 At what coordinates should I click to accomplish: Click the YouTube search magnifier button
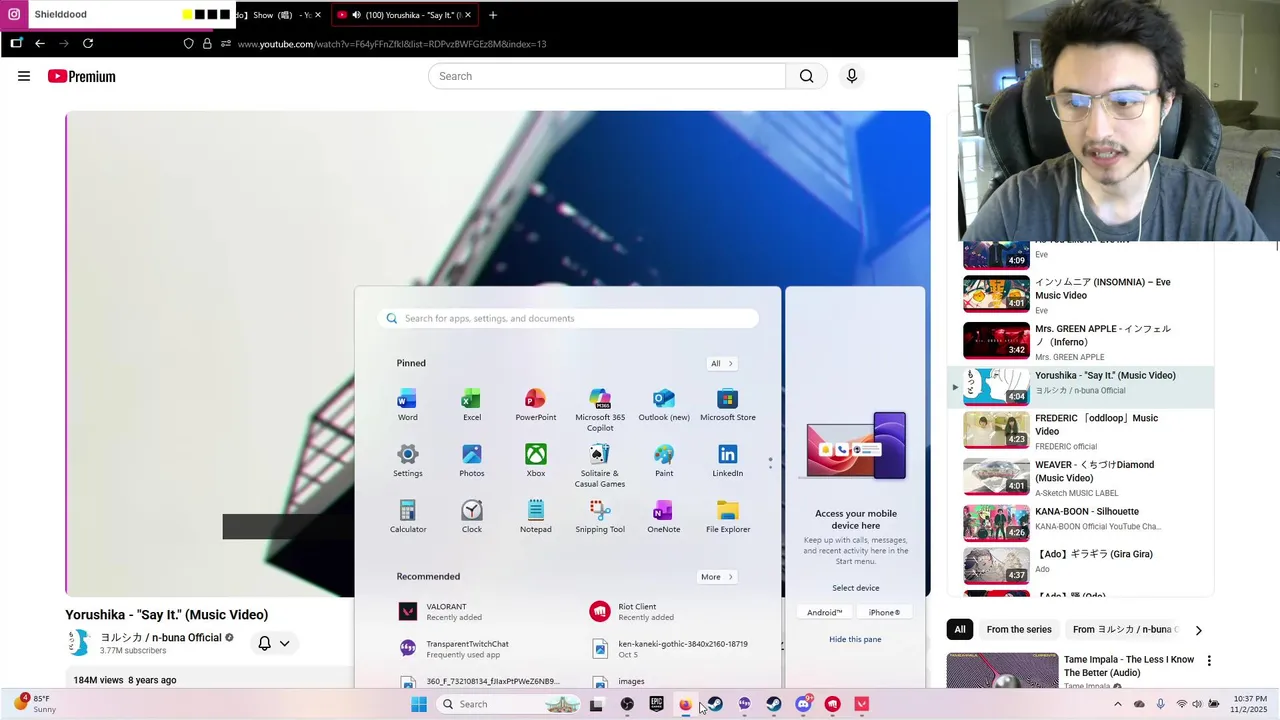tap(806, 76)
